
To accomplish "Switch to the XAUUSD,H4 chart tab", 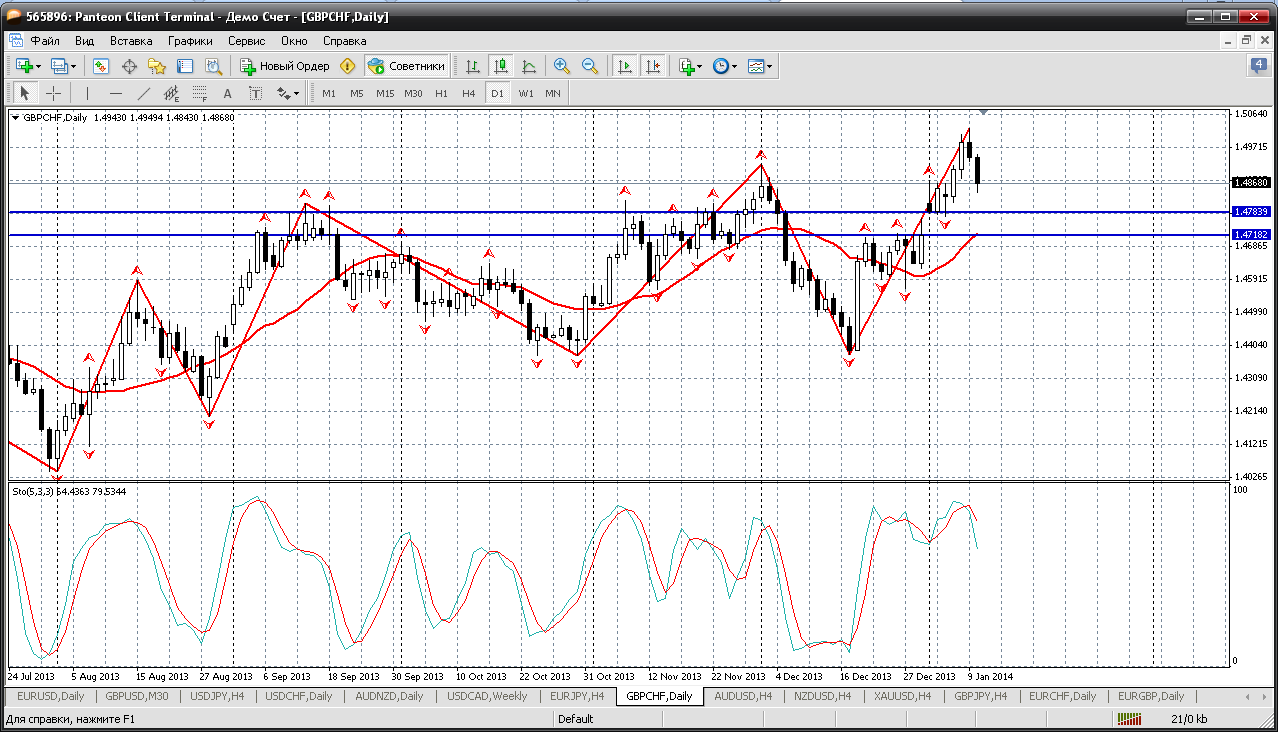I will click(903, 696).
